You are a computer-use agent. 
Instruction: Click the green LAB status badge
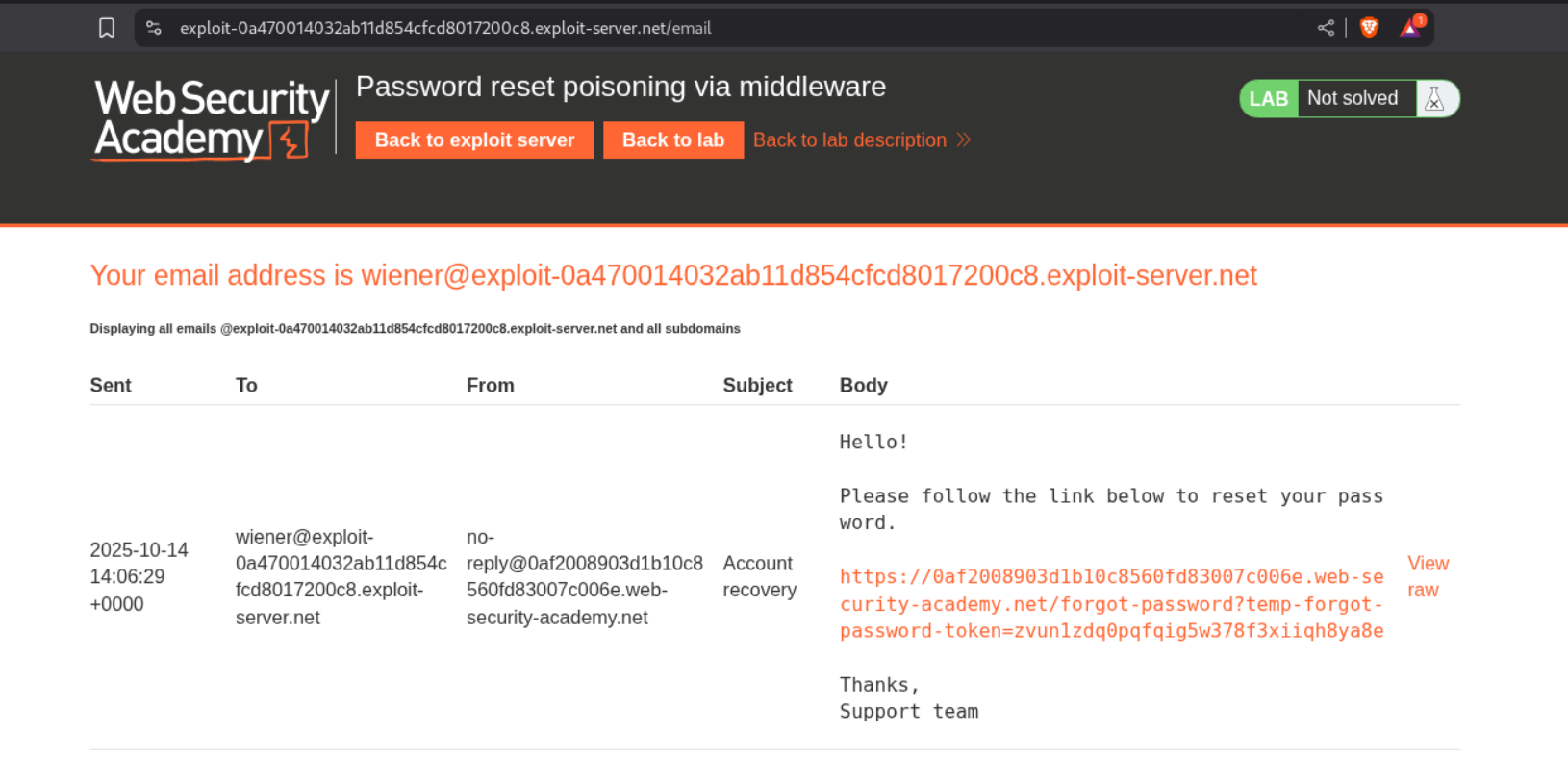1268,99
